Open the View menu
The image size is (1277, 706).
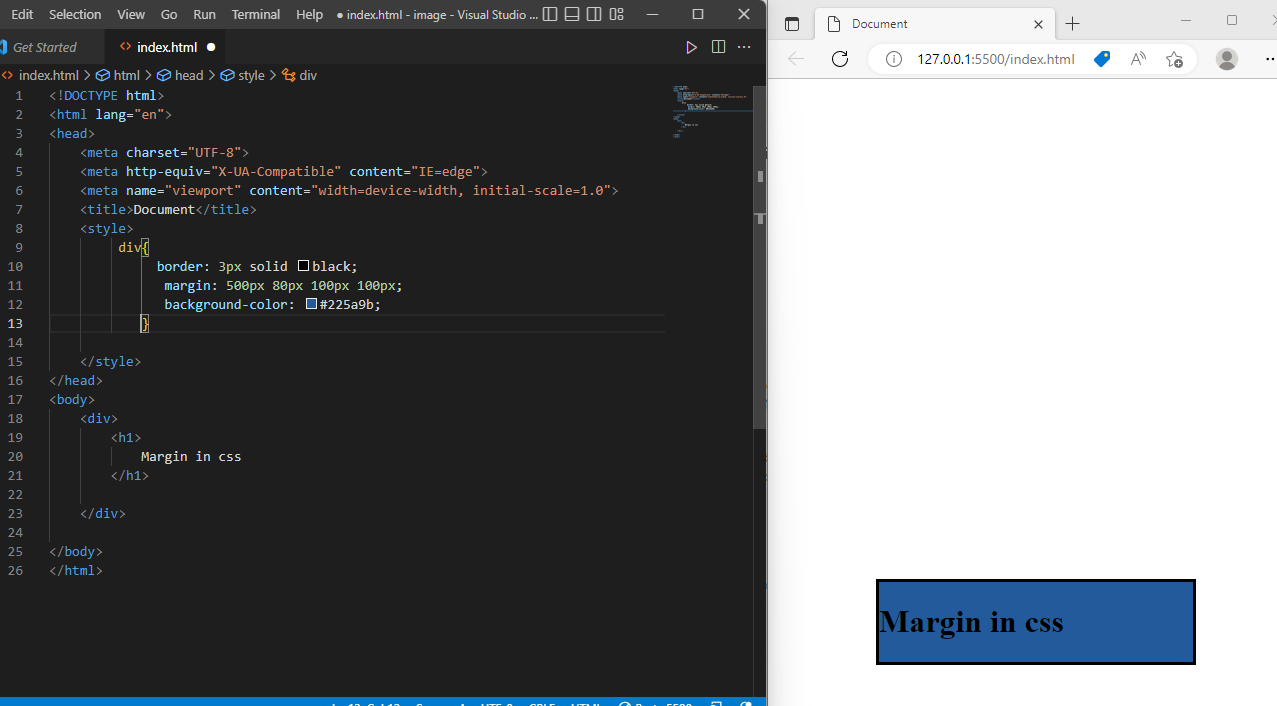pyautogui.click(x=131, y=14)
